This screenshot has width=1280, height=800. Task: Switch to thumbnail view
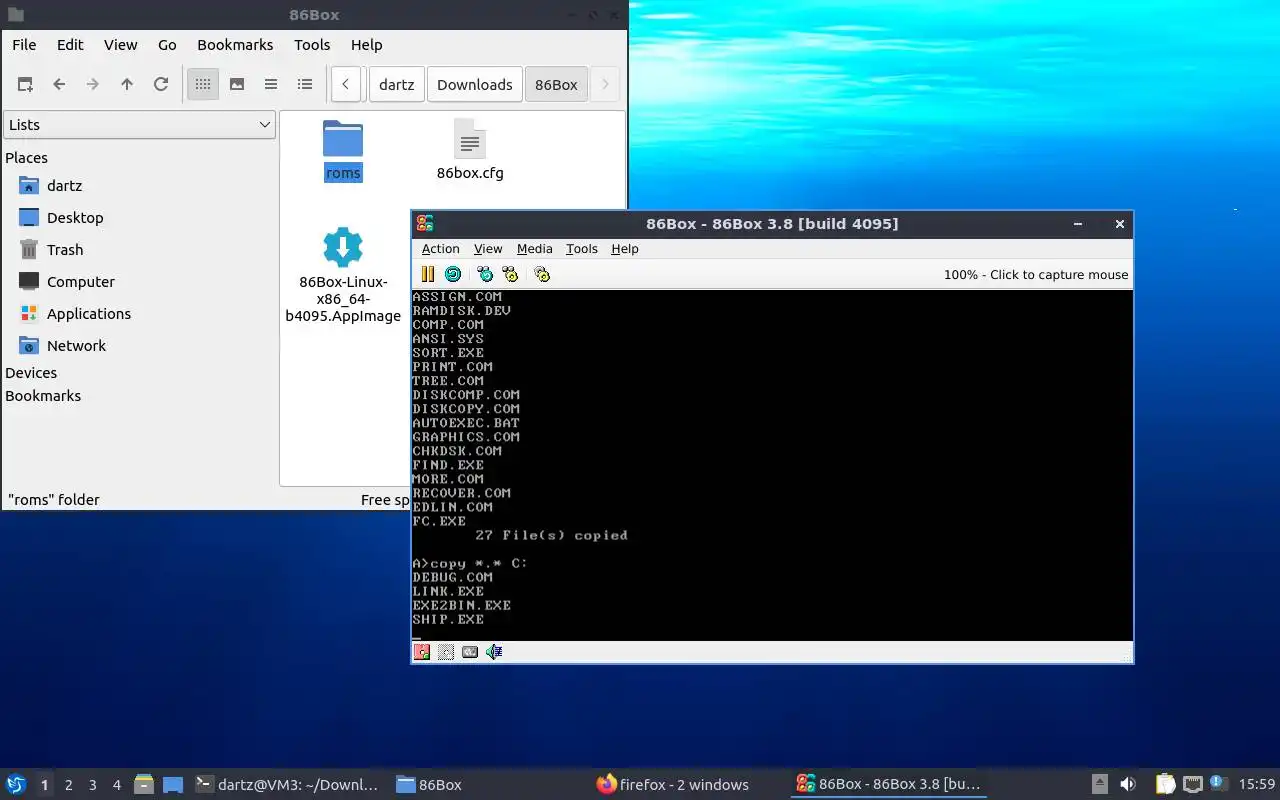[x=237, y=85]
